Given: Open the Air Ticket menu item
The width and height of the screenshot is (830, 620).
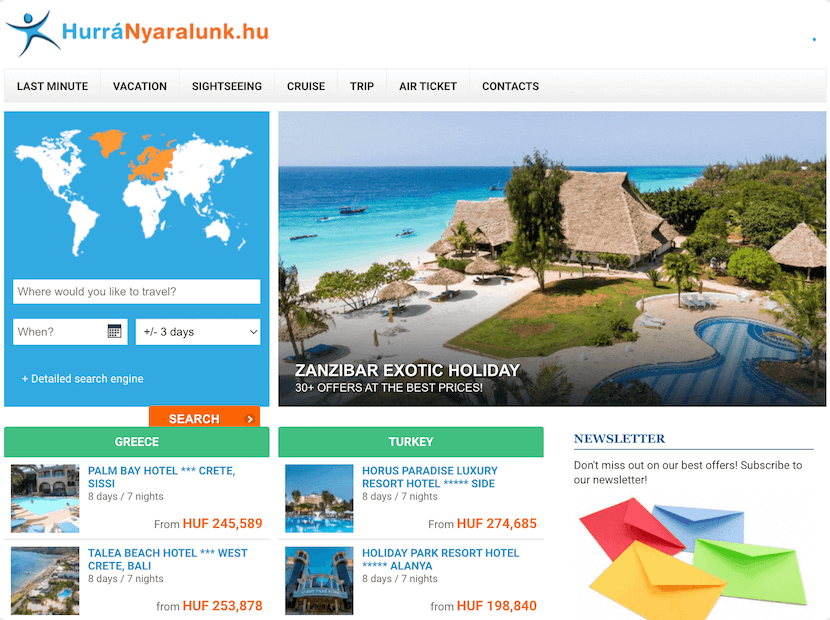Looking at the screenshot, I should point(428,86).
